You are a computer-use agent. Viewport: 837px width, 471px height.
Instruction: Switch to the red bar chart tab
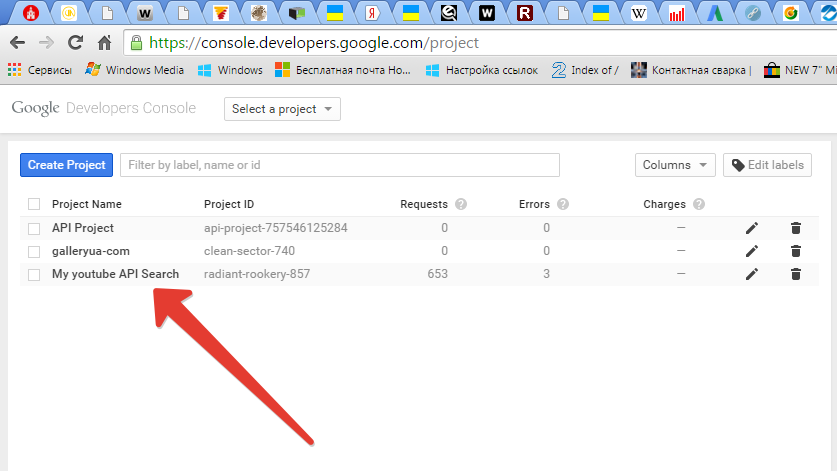click(676, 13)
